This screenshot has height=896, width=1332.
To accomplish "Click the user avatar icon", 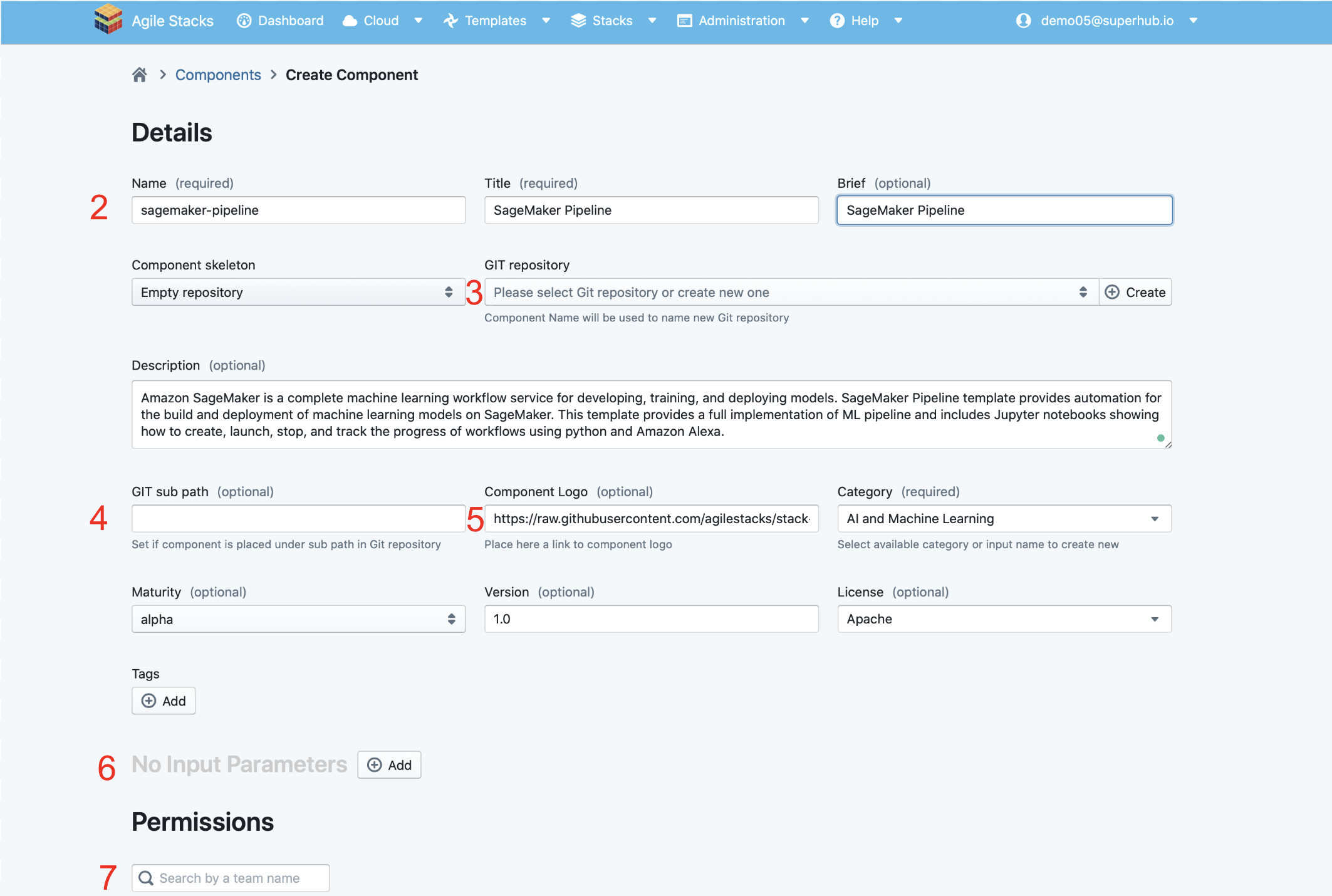I will (x=1024, y=21).
